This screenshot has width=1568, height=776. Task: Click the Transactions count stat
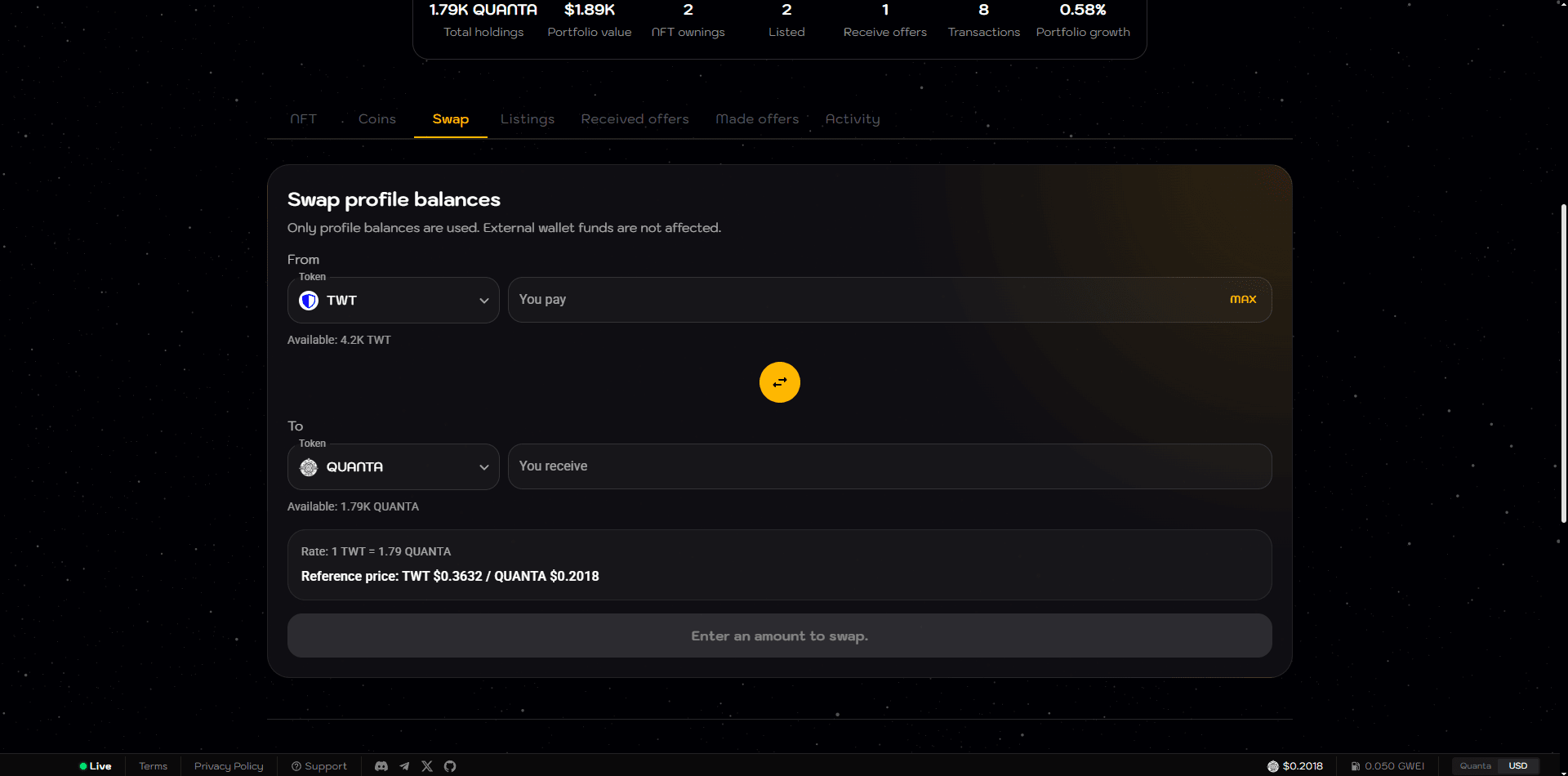point(984,20)
